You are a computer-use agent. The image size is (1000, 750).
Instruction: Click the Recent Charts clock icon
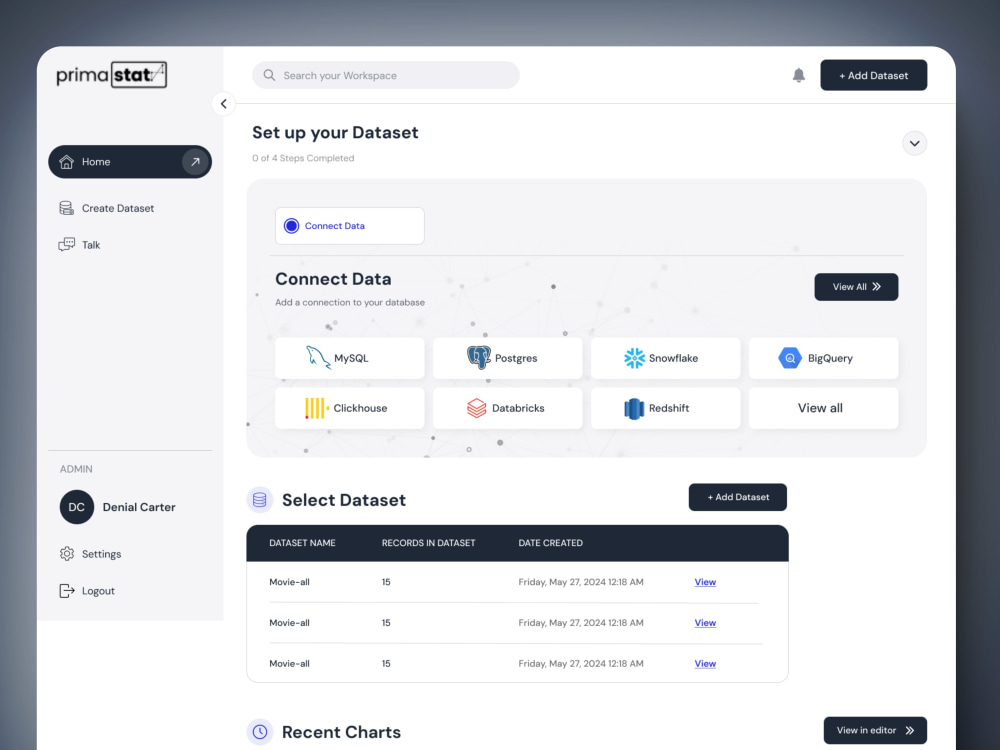[x=260, y=732]
